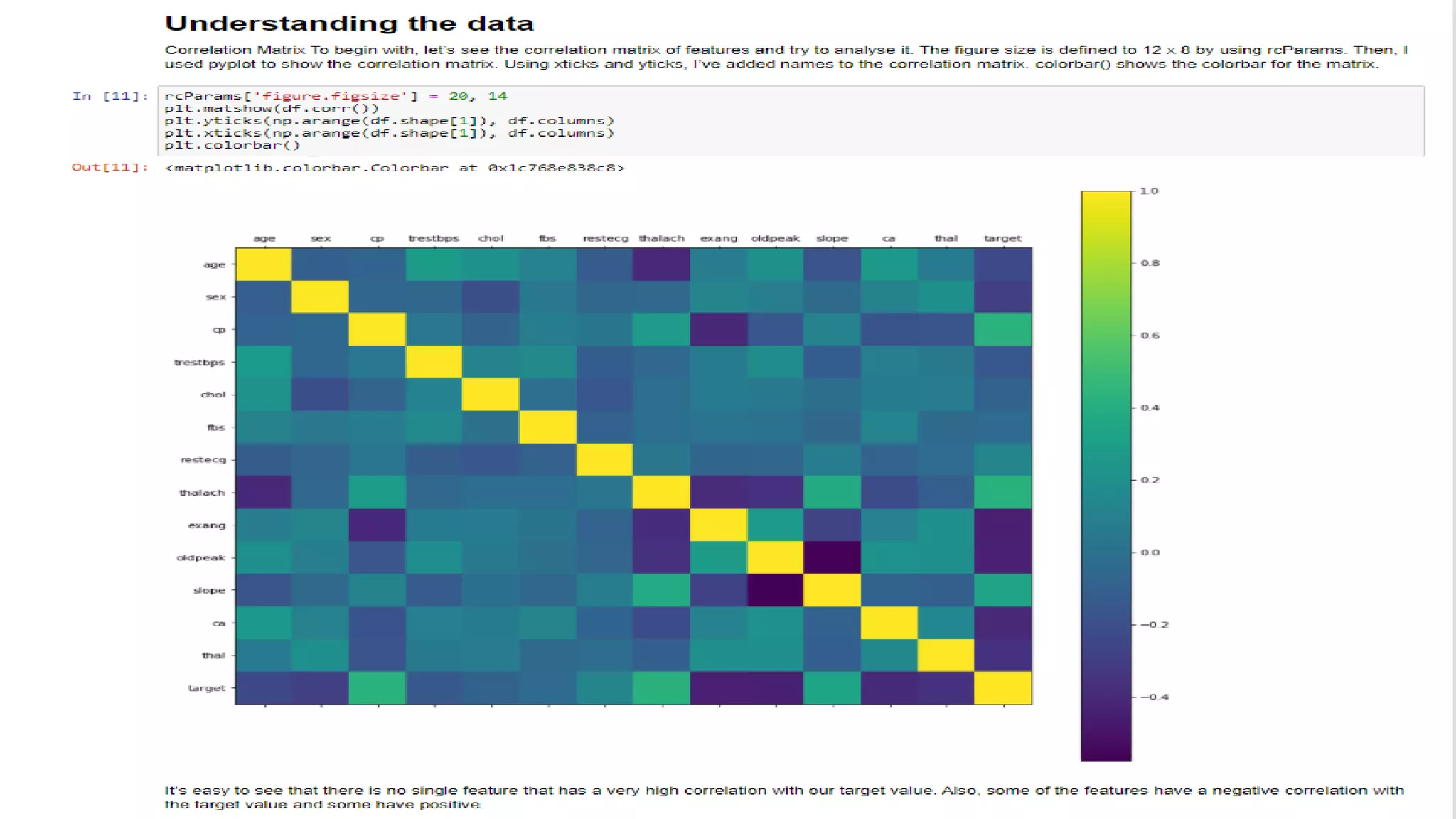Click the 'thalach' label on the heatmap's top axis
The height and width of the screenshot is (819, 1456).
point(661,238)
